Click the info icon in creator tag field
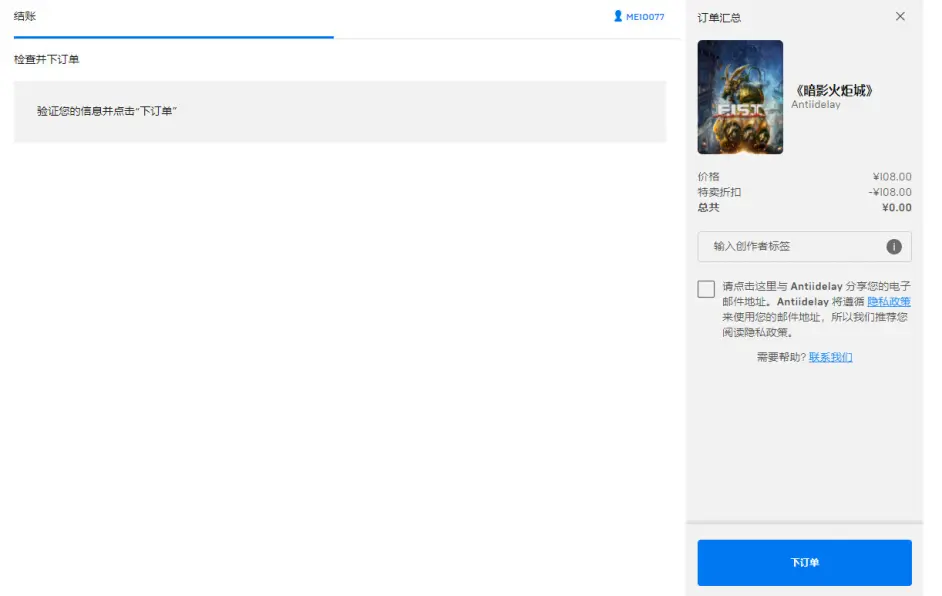The image size is (942, 596). click(893, 247)
